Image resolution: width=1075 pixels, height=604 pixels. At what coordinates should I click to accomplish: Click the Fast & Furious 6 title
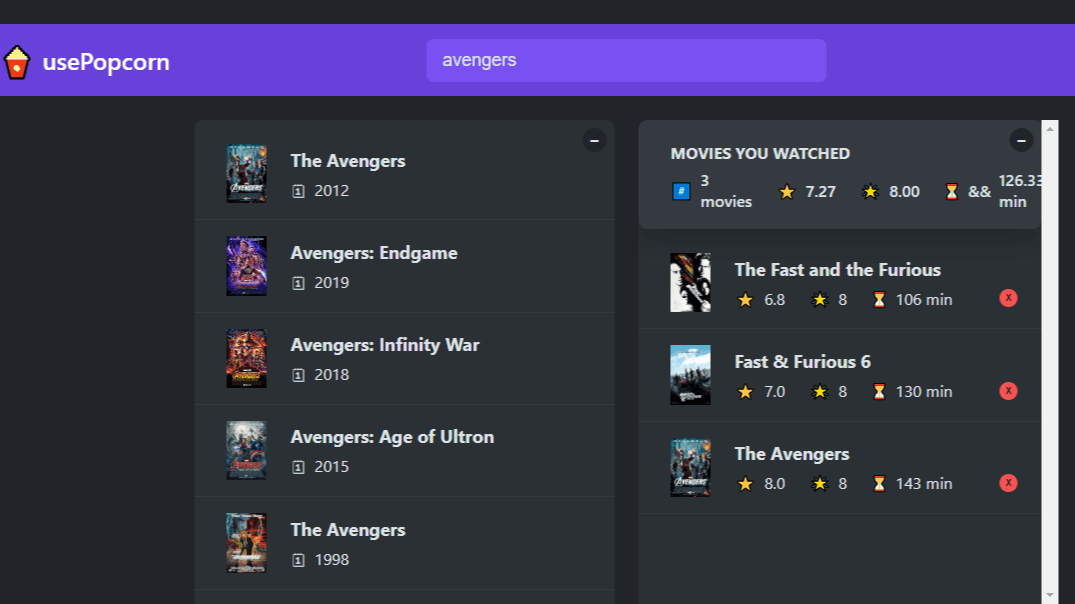802,362
